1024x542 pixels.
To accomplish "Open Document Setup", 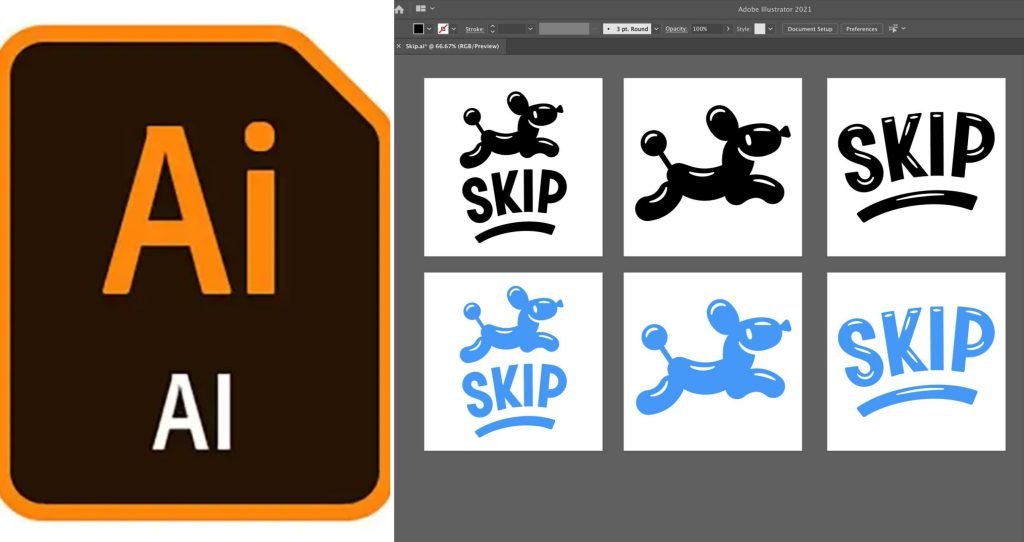I will [810, 29].
